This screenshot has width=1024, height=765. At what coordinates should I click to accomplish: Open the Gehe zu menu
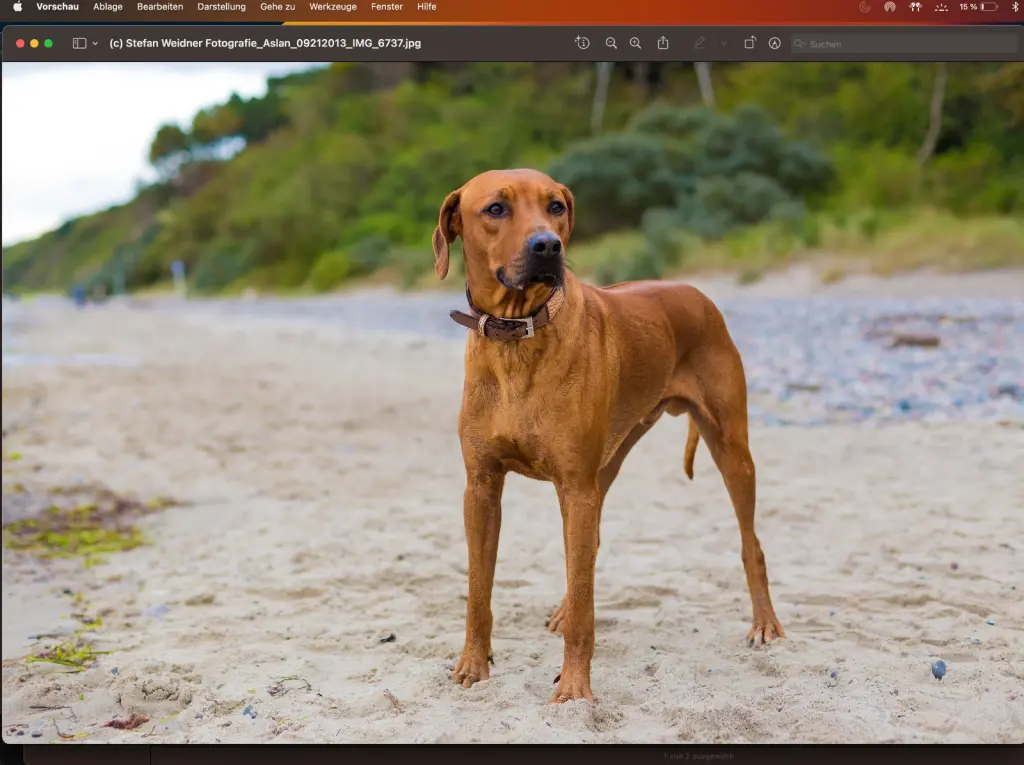click(x=278, y=7)
